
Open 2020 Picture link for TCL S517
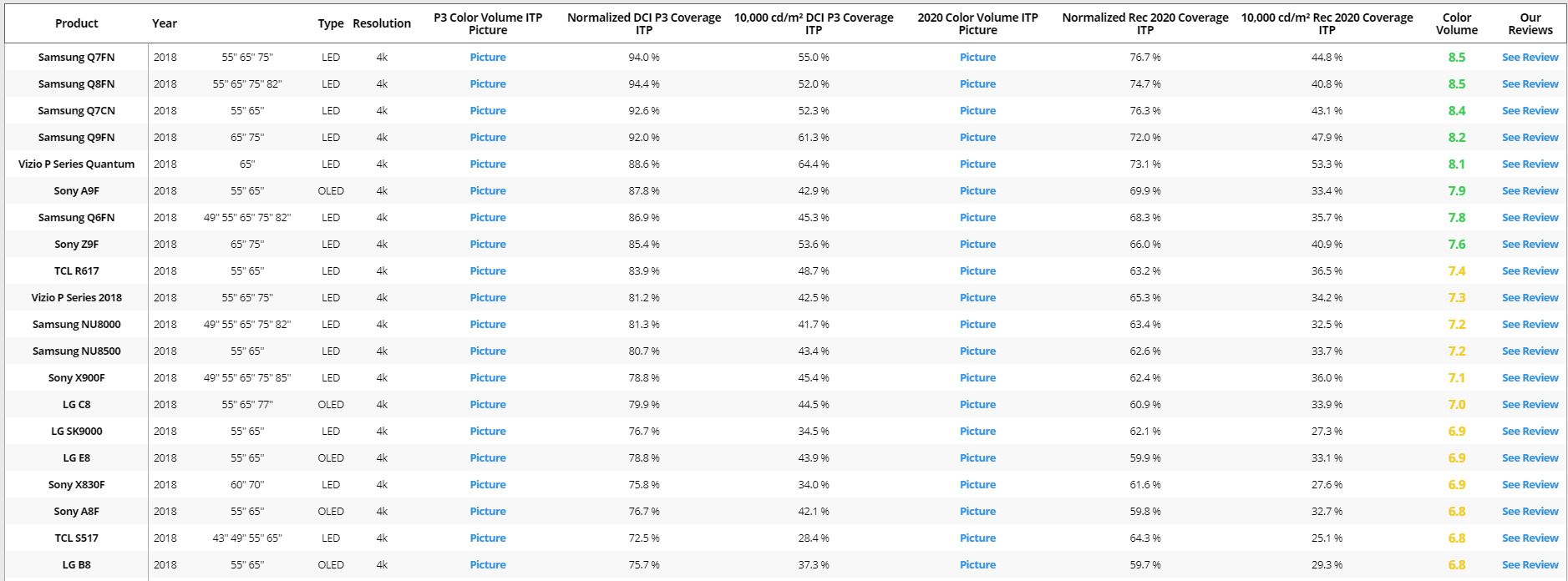coord(977,538)
